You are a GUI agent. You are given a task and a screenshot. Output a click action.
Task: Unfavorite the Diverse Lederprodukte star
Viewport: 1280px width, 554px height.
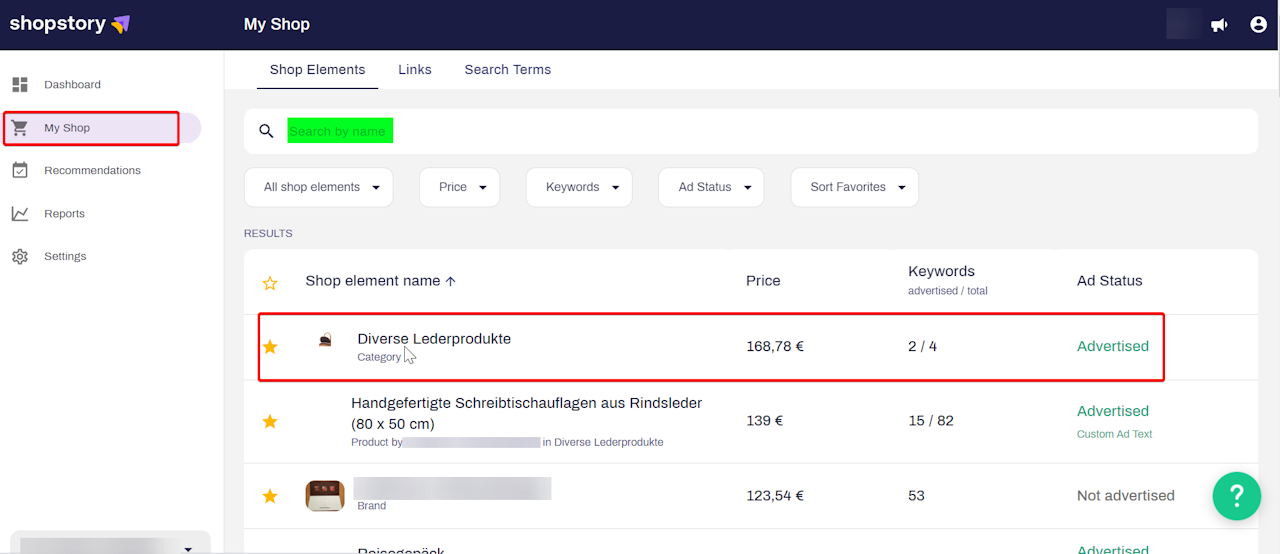click(x=270, y=347)
